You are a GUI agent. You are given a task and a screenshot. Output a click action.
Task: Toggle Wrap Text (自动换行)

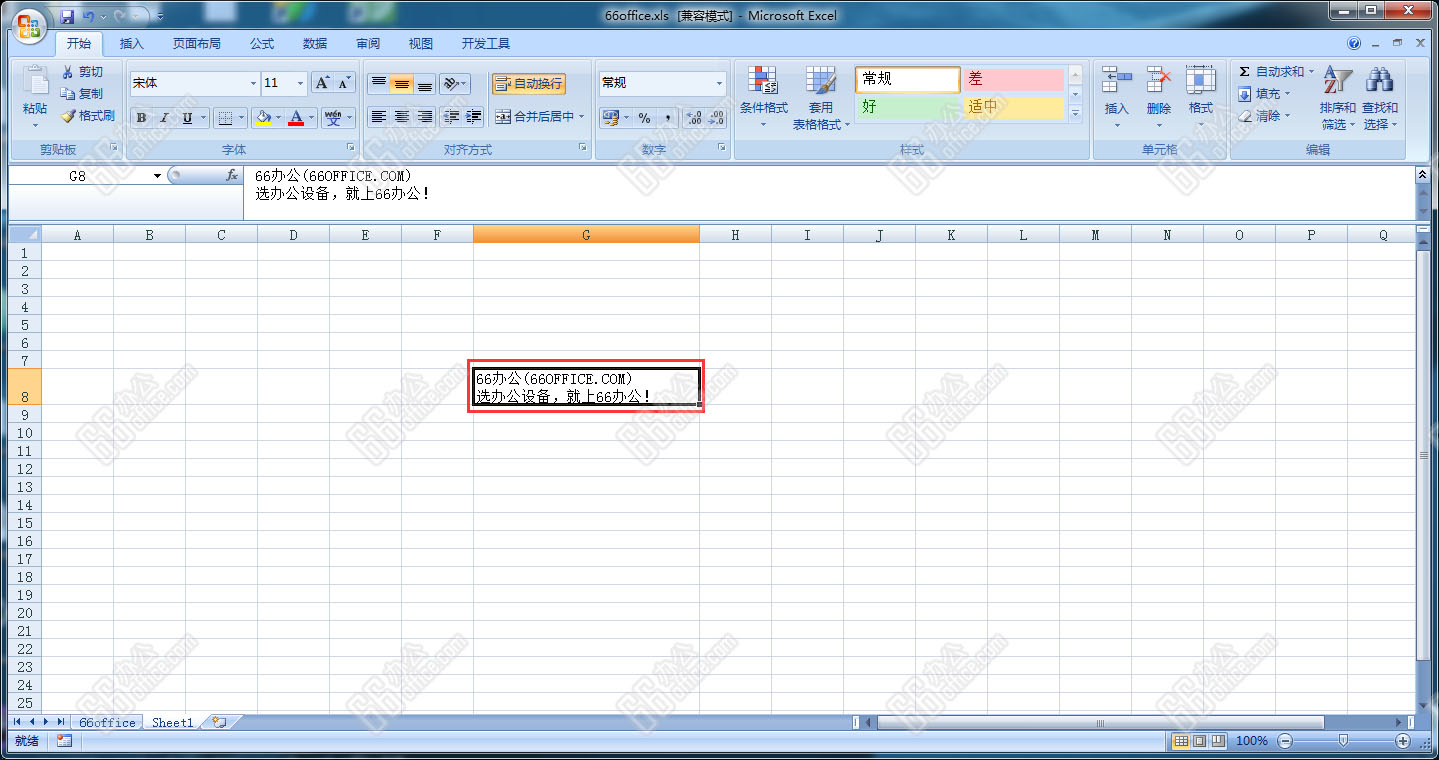pyautogui.click(x=529, y=84)
